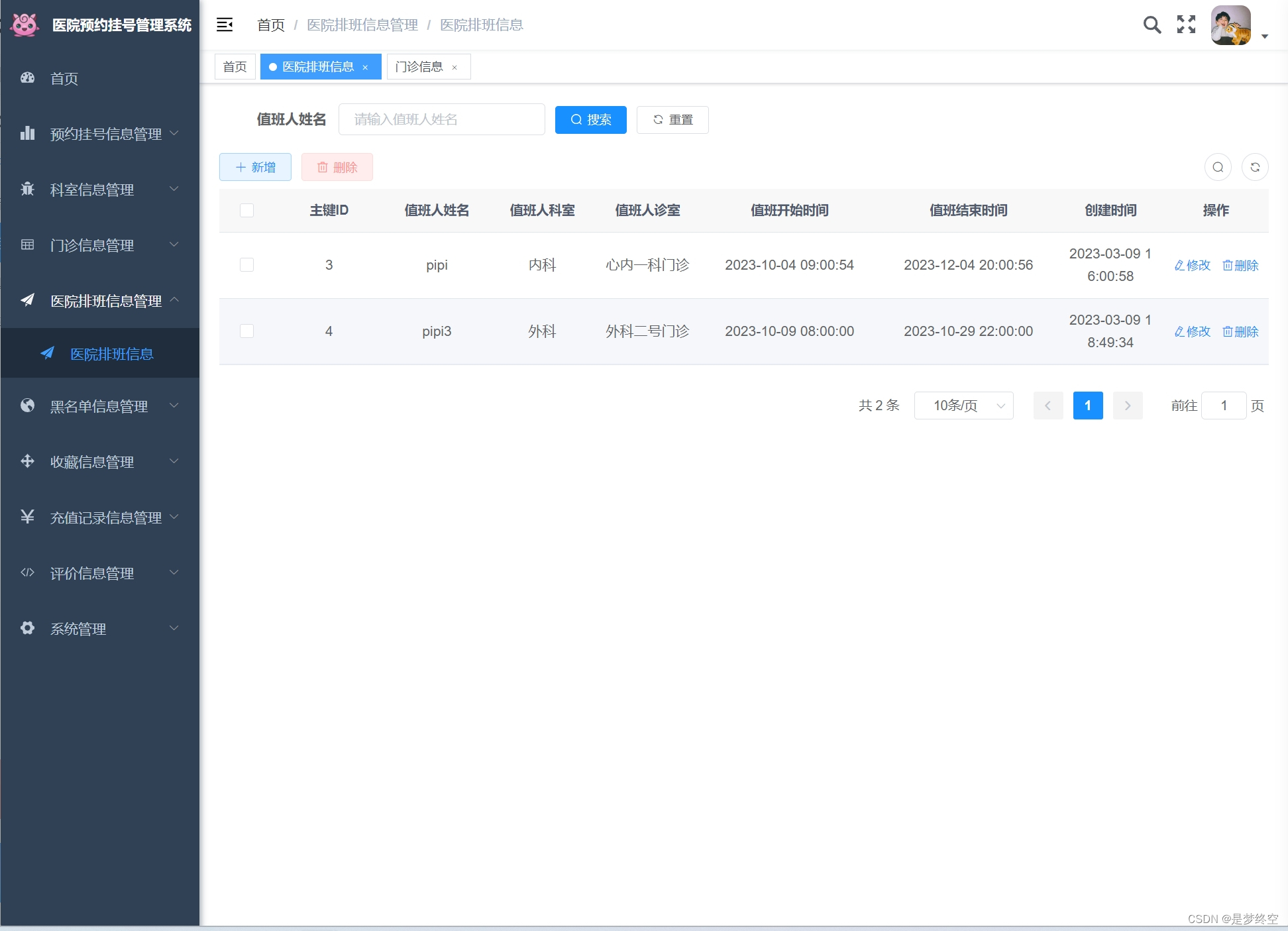Screen dimensions: 1288x931
Task: Click the 值班开始时间 column header
Action: (x=789, y=210)
